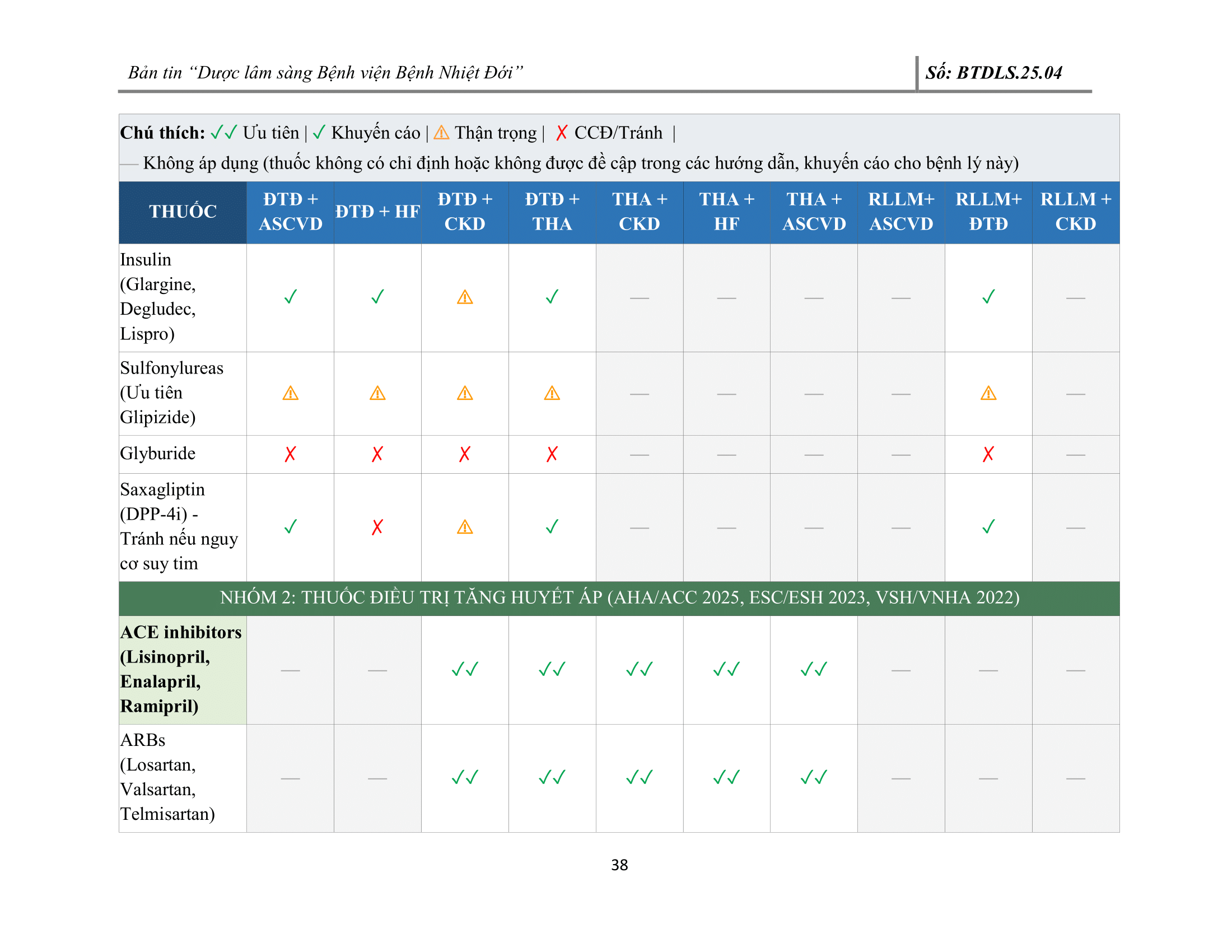Click the NHÓM 2 green section banner
1232x952 pixels.
point(619,598)
